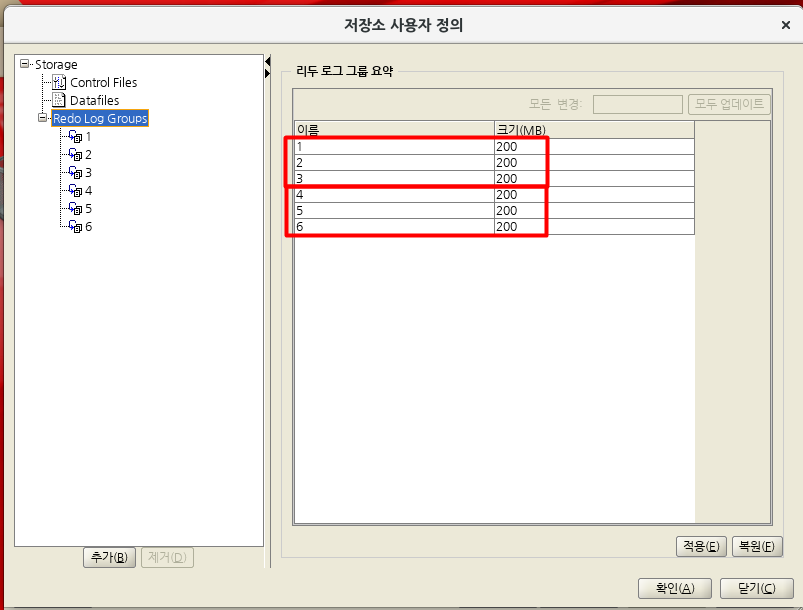Collapse the Redo Log Groups node
The height and width of the screenshot is (610, 803).
tap(43, 118)
